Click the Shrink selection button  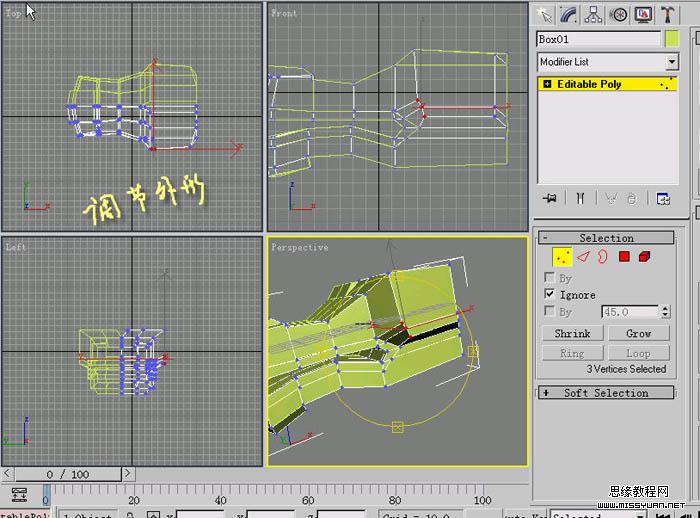[572, 333]
